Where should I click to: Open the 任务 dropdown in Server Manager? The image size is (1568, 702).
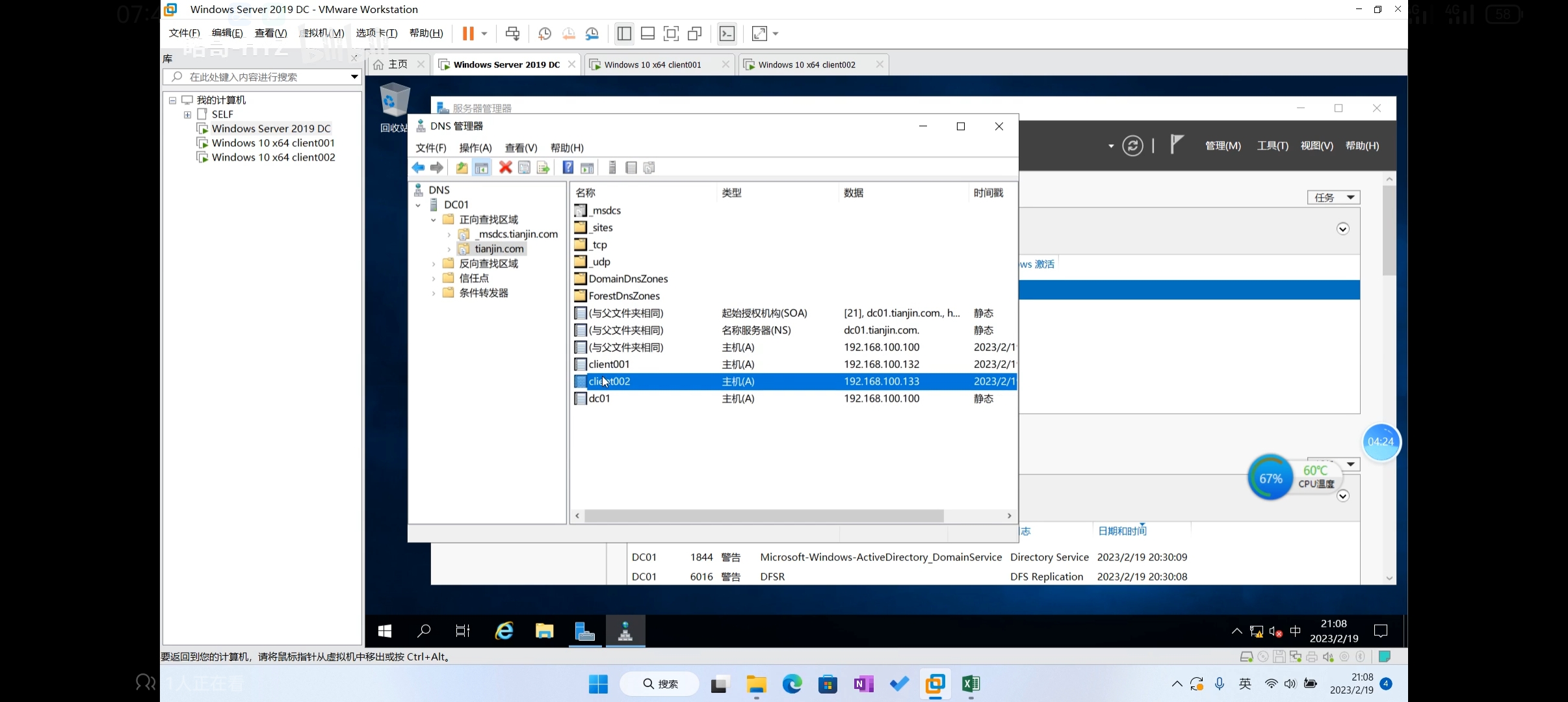(x=1333, y=198)
